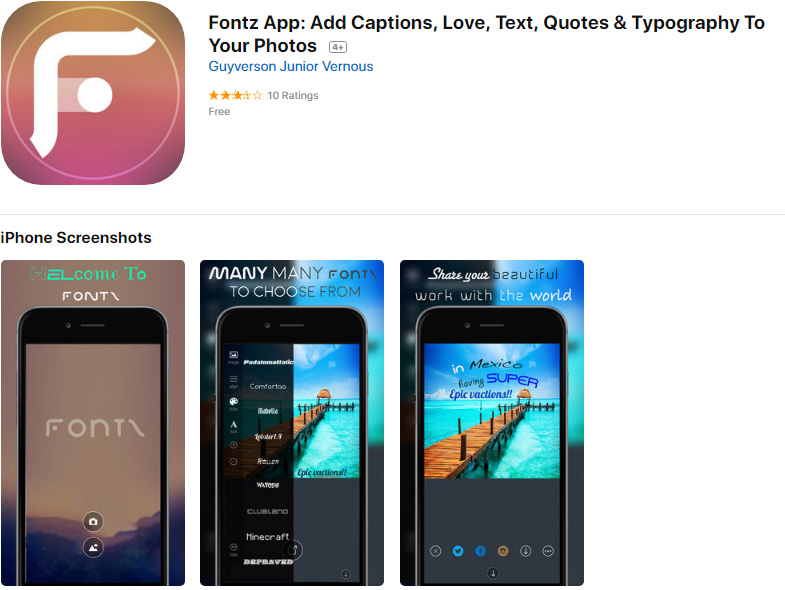Open the Welcome To Fontz screenshot
785x590 pixels.
point(93,423)
